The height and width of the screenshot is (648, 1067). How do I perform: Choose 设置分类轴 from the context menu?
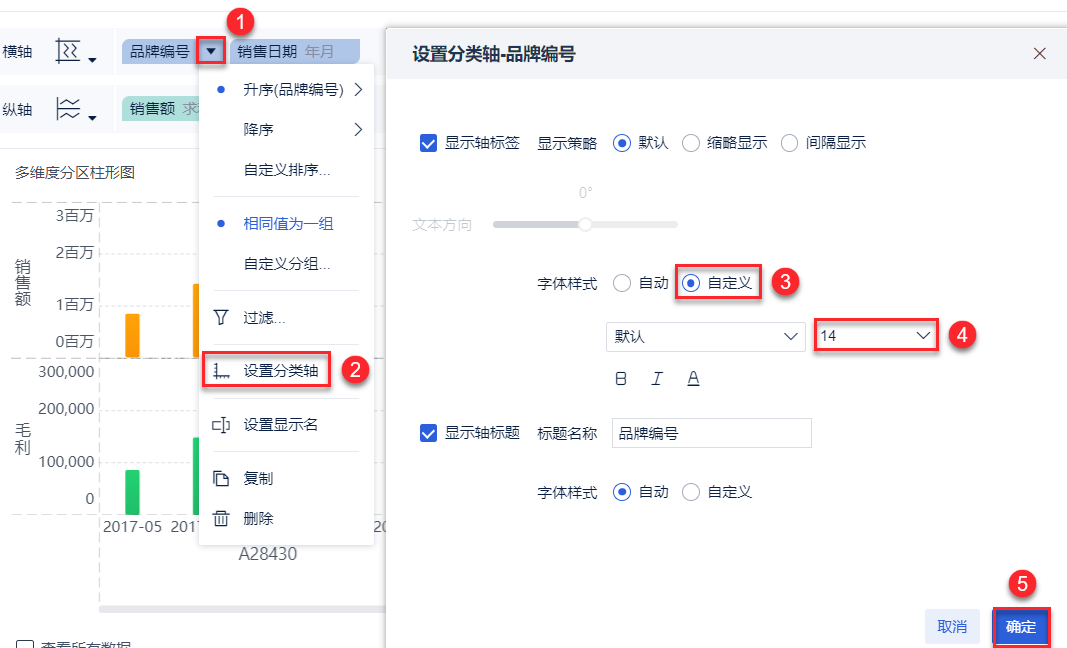(x=280, y=371)
